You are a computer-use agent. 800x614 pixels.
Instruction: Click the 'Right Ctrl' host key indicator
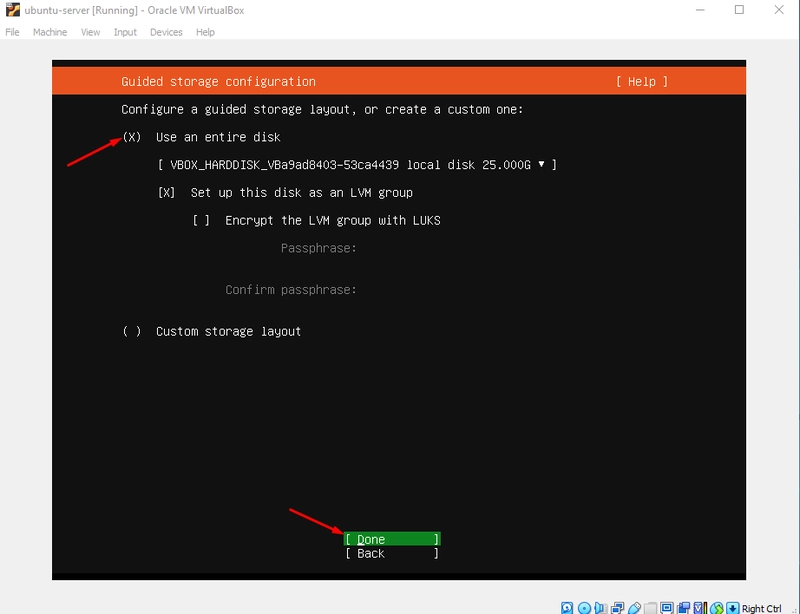(x=761, y=608)
